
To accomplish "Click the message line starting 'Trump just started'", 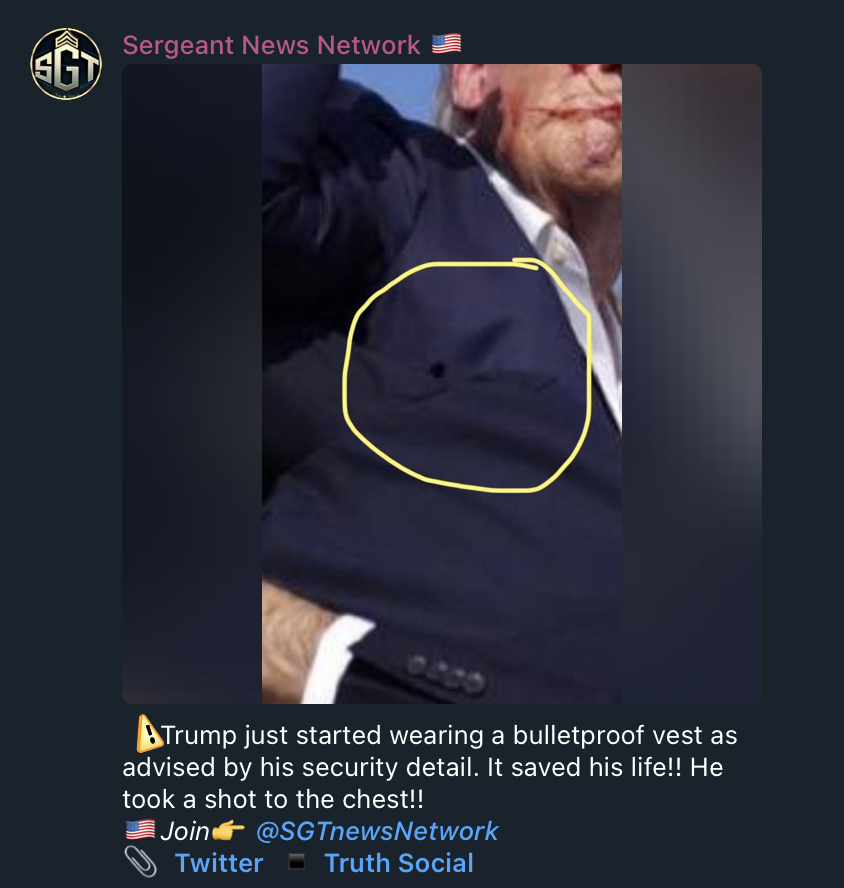I will pyautogui.click(x=437, y=735).
